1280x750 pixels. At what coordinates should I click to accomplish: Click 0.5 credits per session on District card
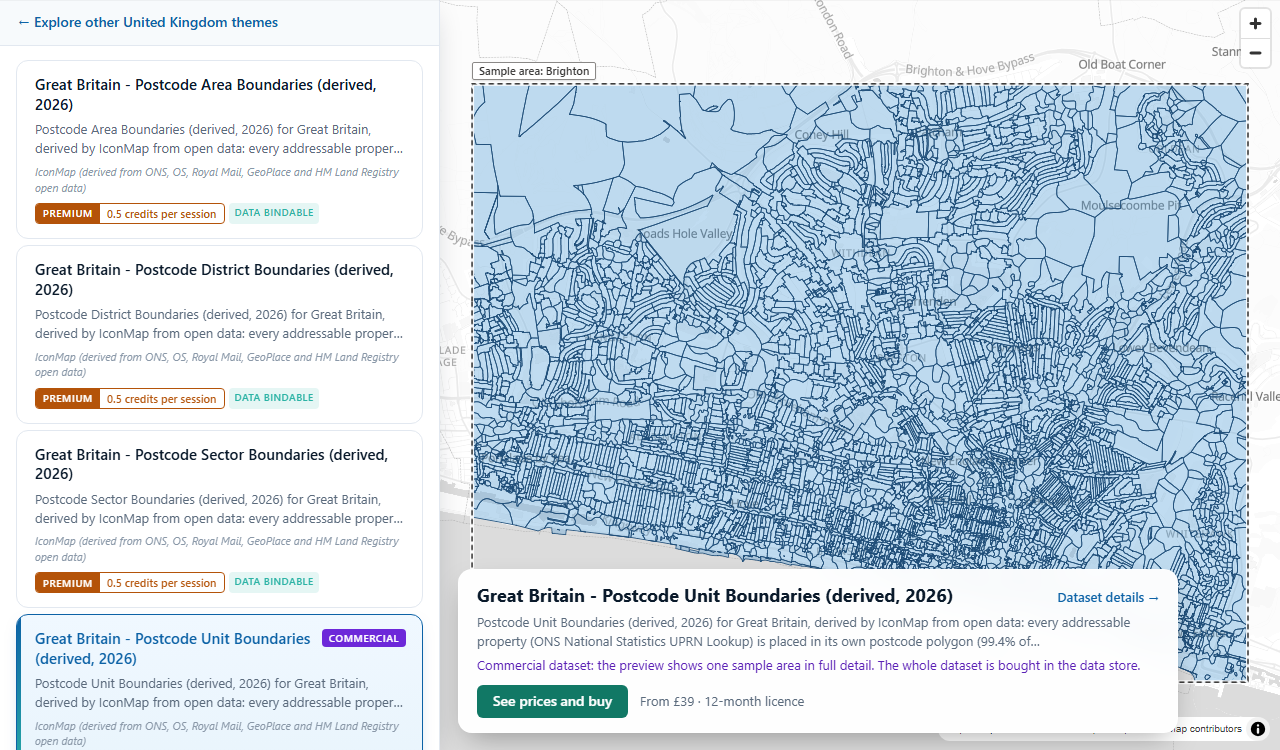(x=162, y=399)
